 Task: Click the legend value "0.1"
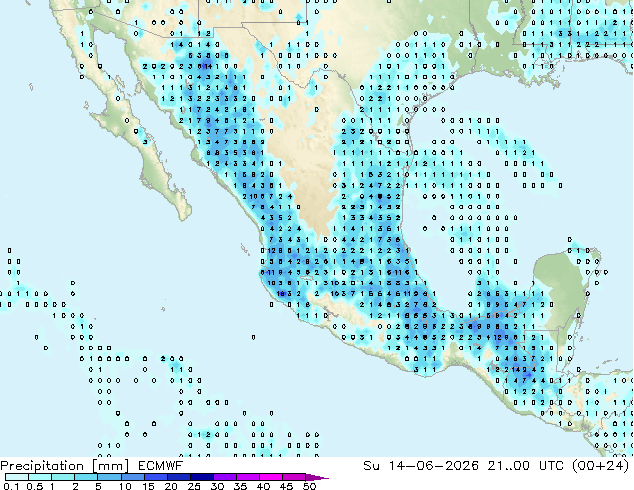(12, 486)
